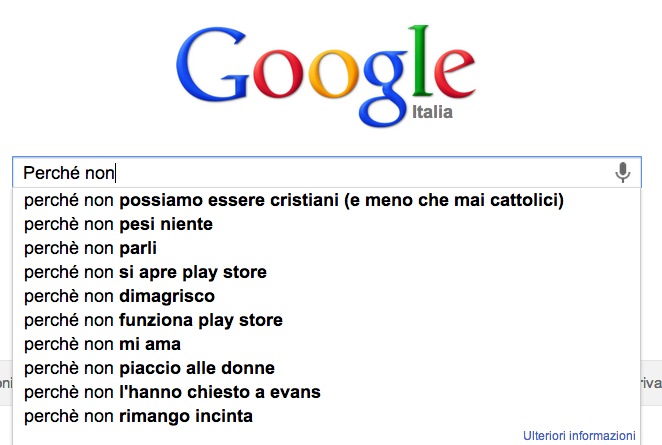The width and height of the screenshot is (662, 445).
Task: Place cursor after 'Perché non' typed text
Action: pyautogui.click(x=116, y=173)
